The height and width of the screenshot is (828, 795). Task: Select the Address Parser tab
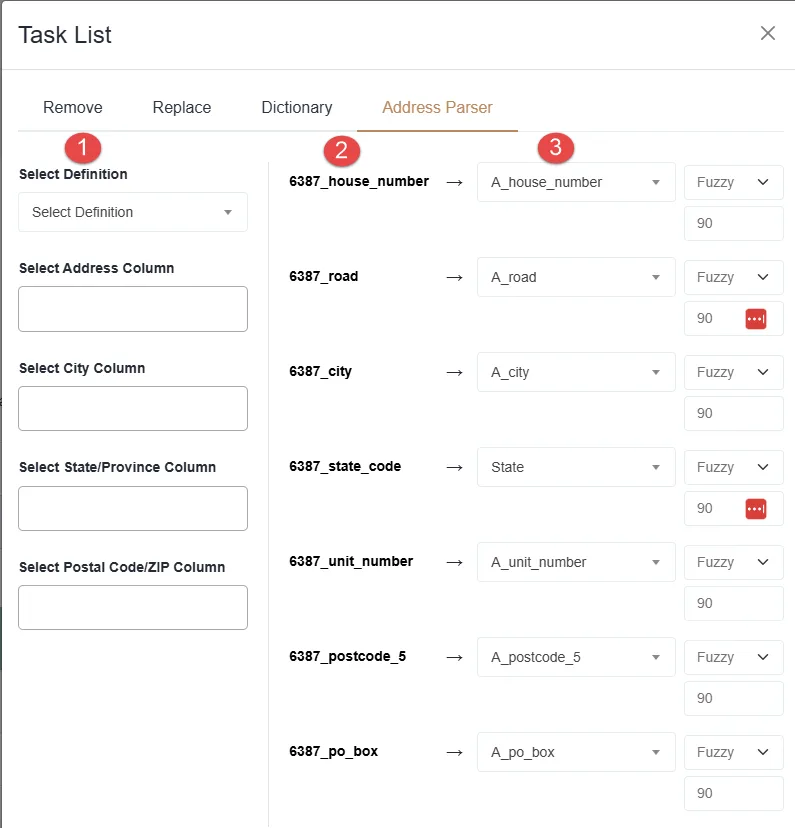(x=437, y=107)
